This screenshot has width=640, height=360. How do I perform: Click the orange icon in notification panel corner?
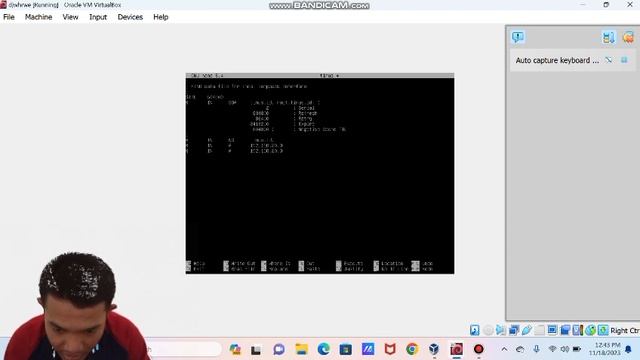coord(628,38)
